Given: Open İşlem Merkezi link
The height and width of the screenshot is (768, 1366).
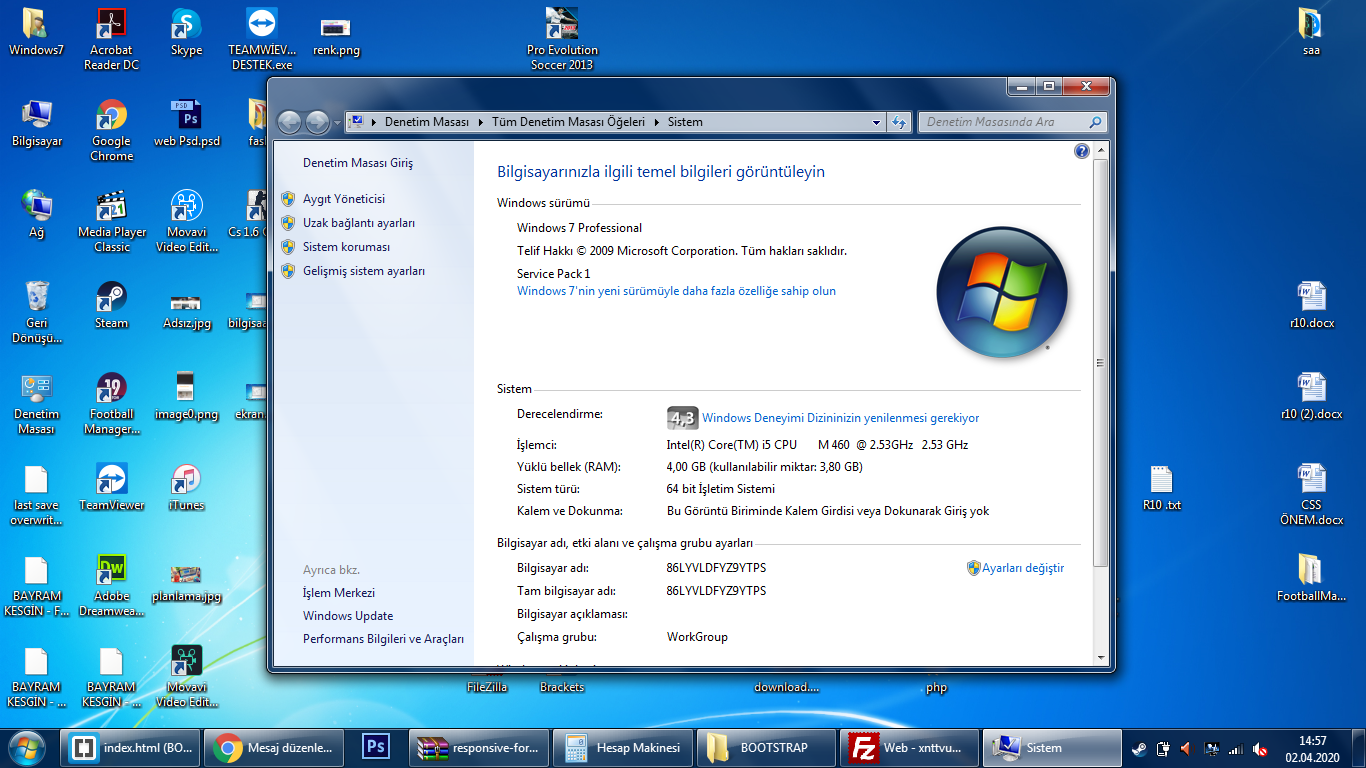Looking at the screenshot, I should pos(339,593).
